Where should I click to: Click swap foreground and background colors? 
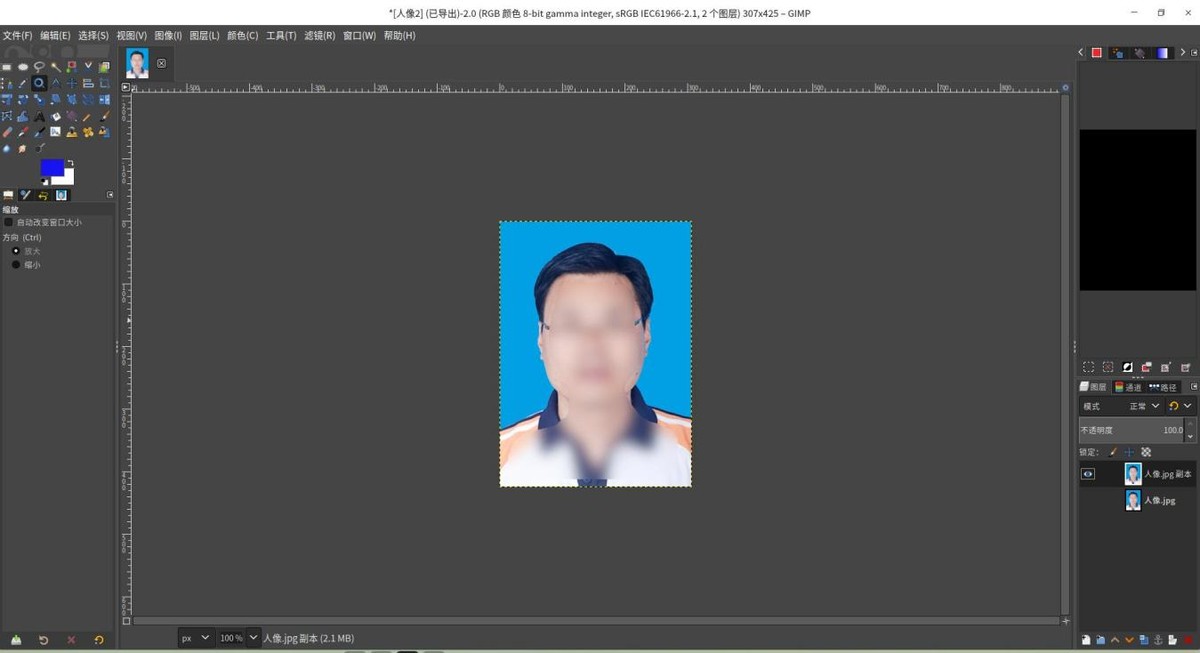point(71,164)
